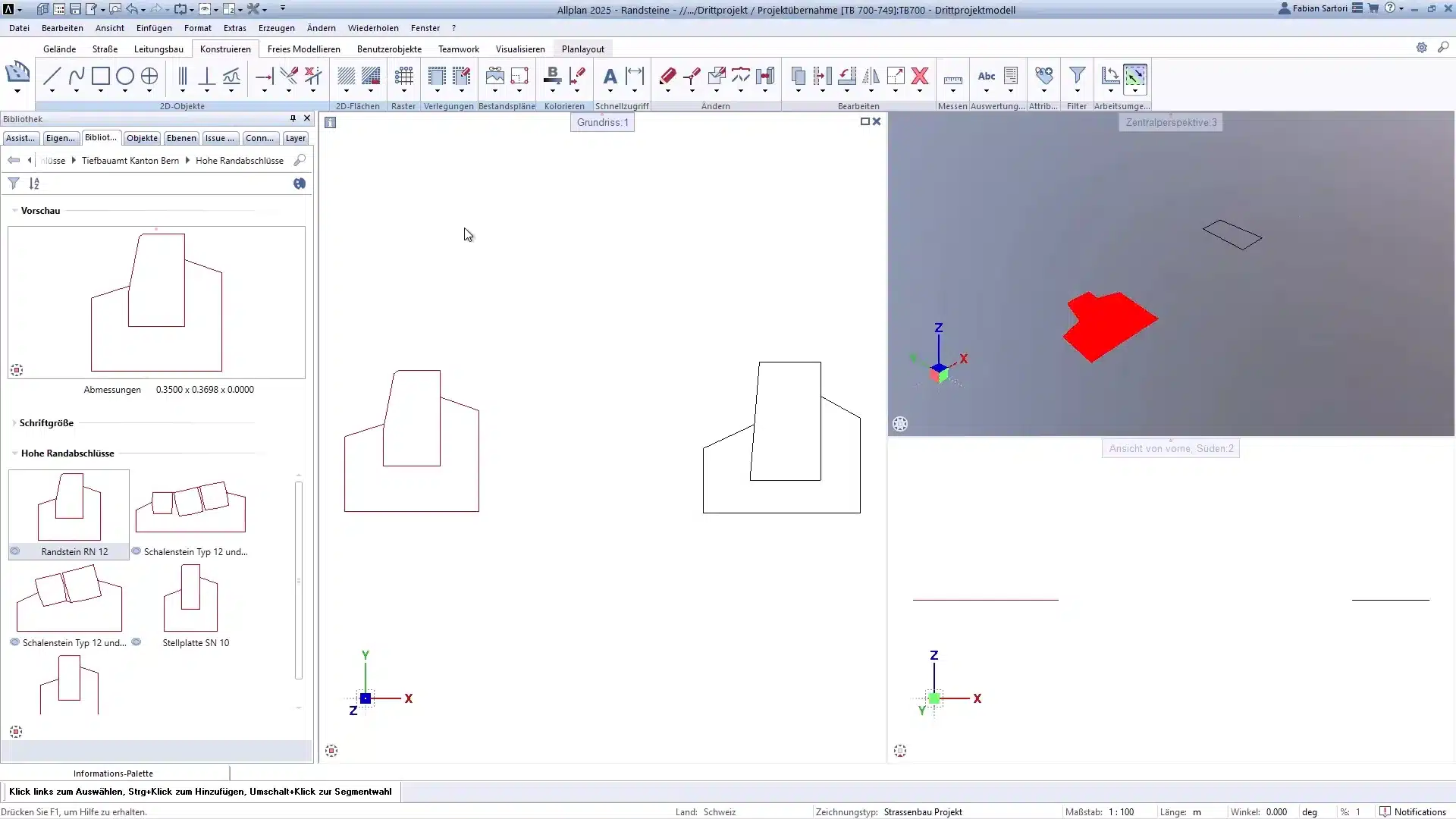1456x819 pixels.
Task: Select the Messen ruler tool
Action: (953, 77)
